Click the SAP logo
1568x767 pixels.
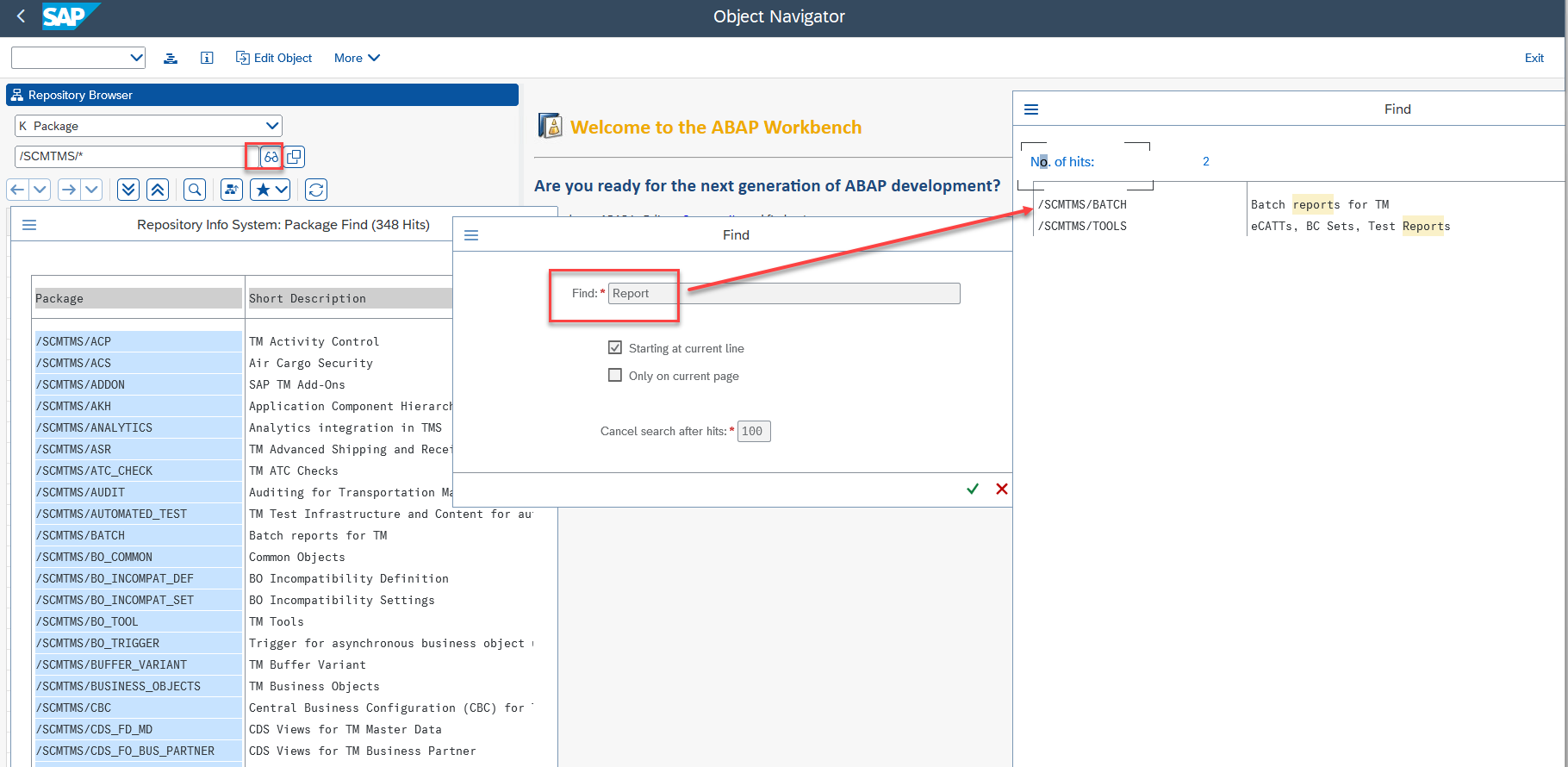click(x=71, y=16)
